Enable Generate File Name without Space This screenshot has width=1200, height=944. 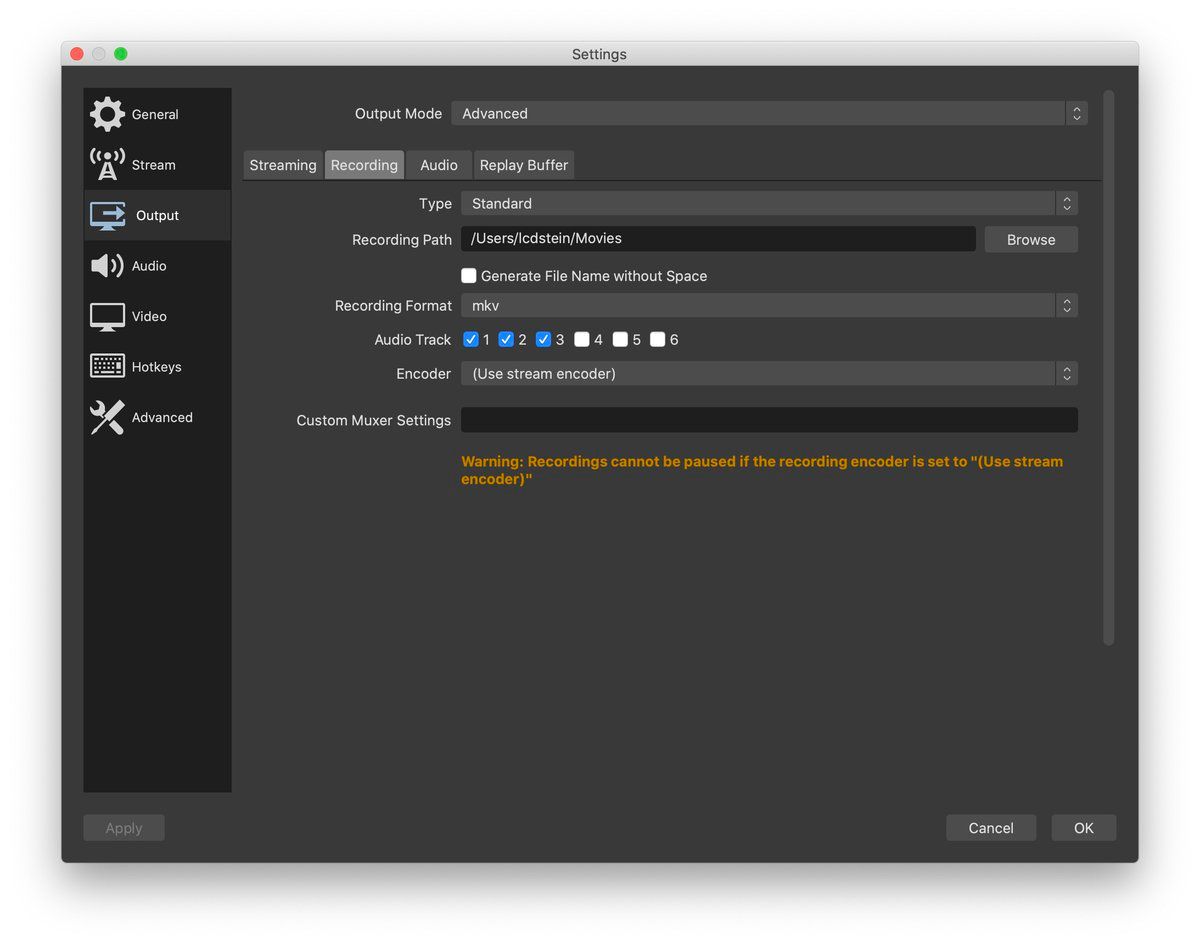[x=469, y=276]
